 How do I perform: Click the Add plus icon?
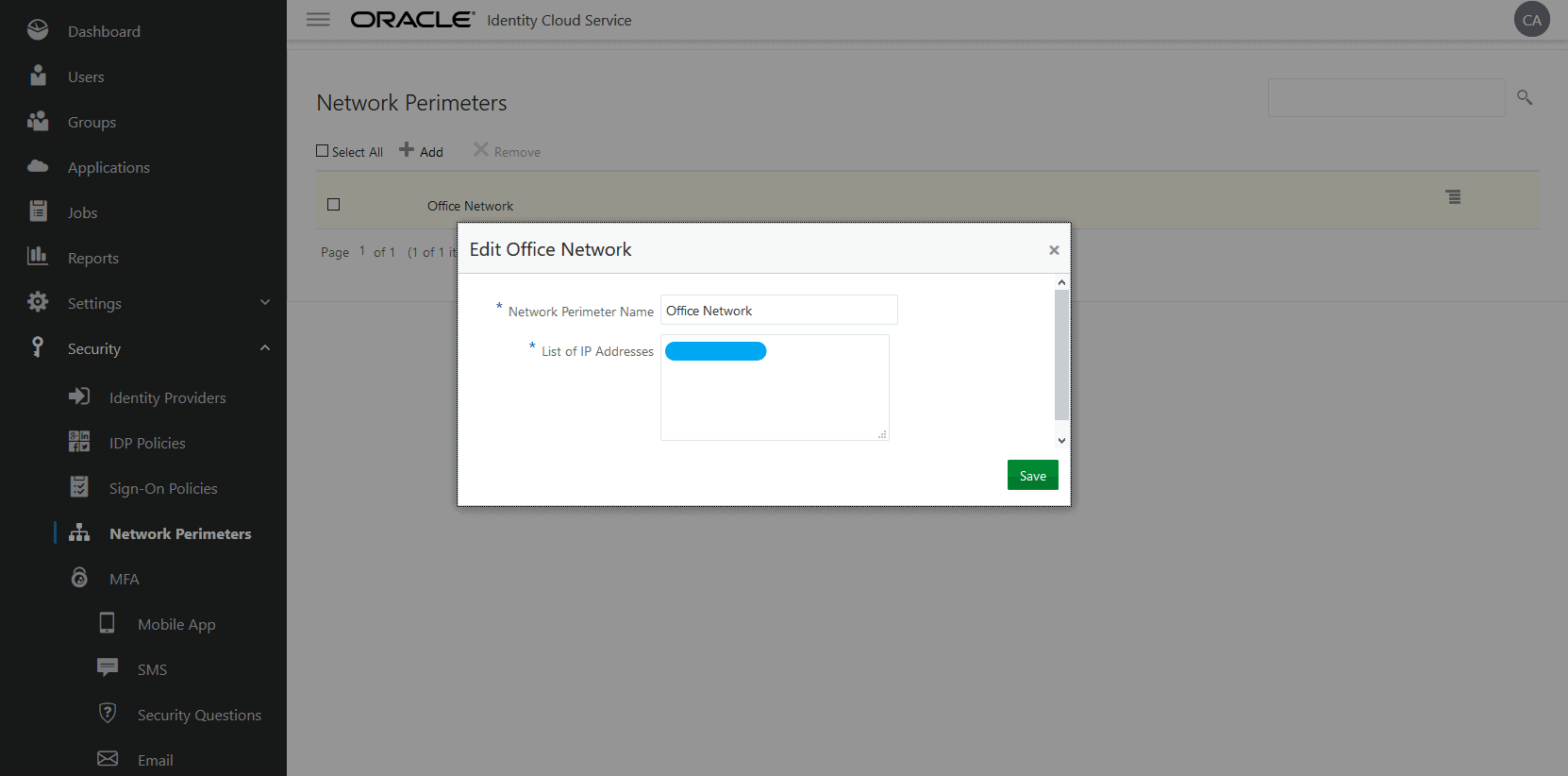tap(407, 150)
